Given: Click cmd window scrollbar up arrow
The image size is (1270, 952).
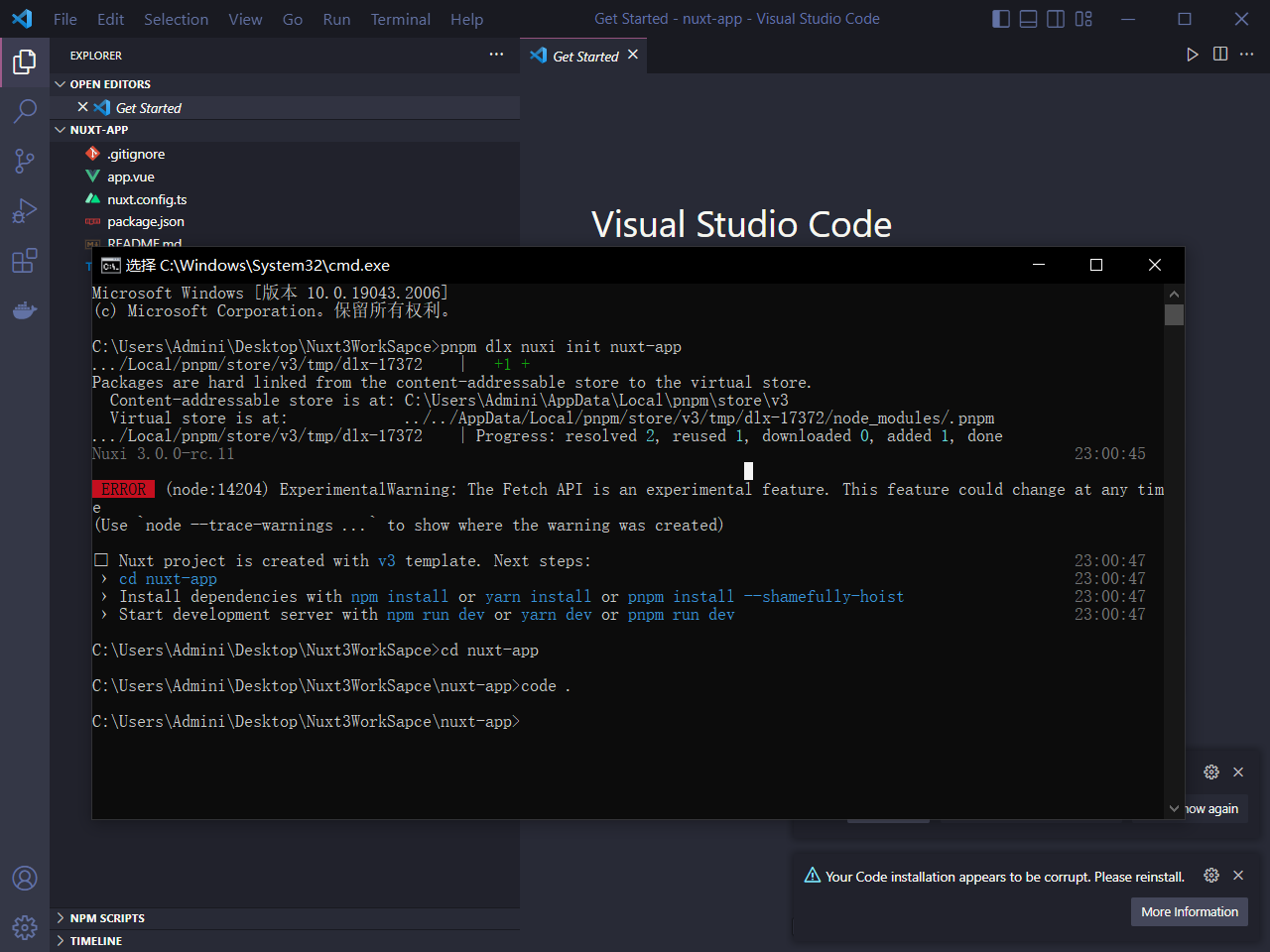Looking at the screenshot, I should [1175, 295].
